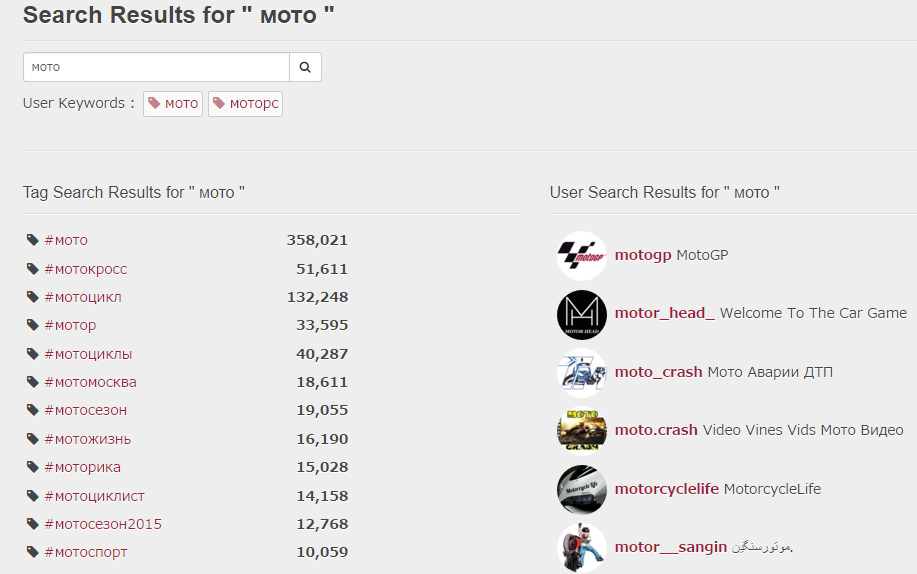The image size is (917, 574).
Task: Click the motorcyclelife profile avatar
Action: tap(581, 490)
